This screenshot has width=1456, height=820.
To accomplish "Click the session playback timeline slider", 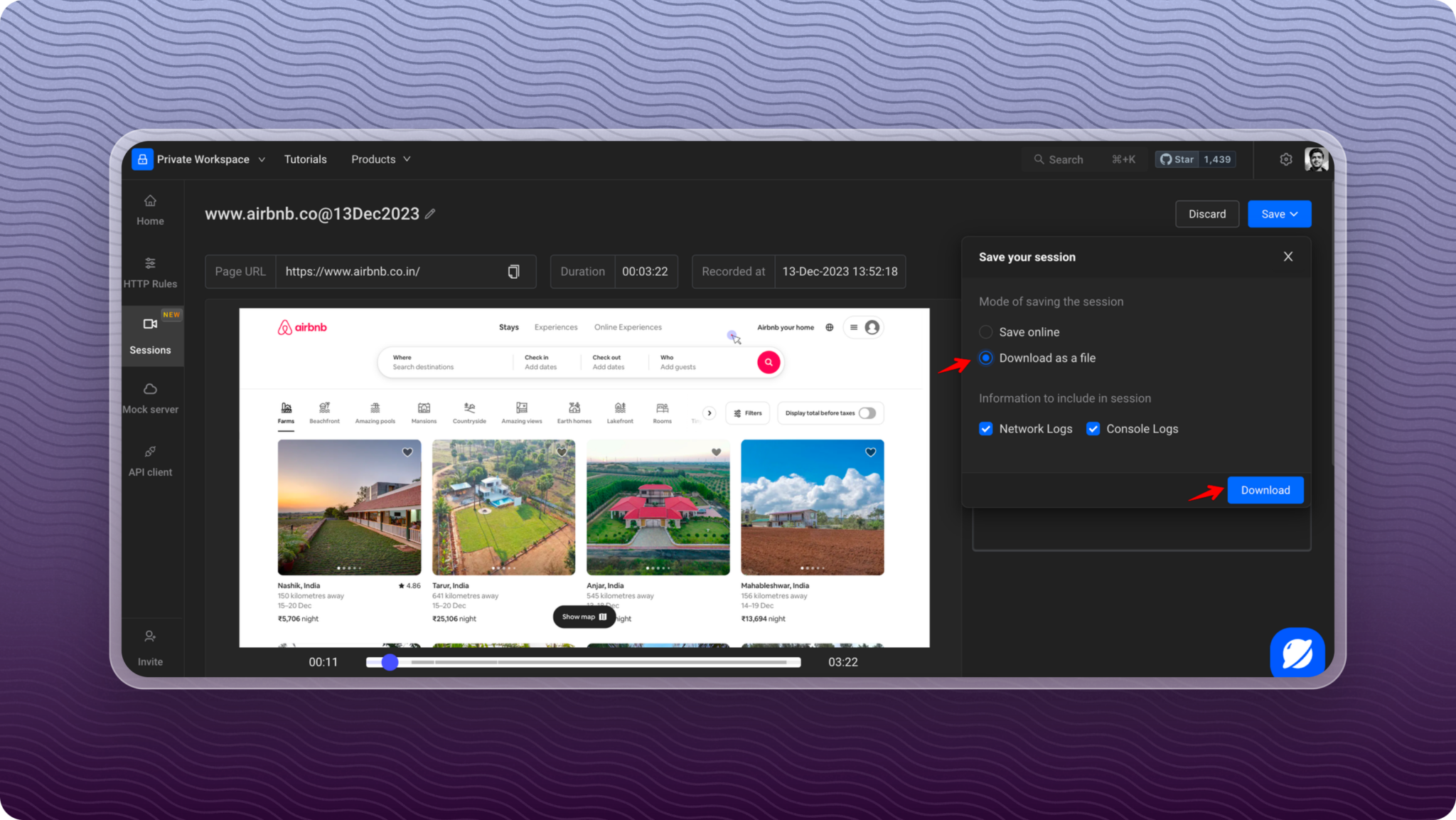I will pyautogui.click(x=583, y=662).
